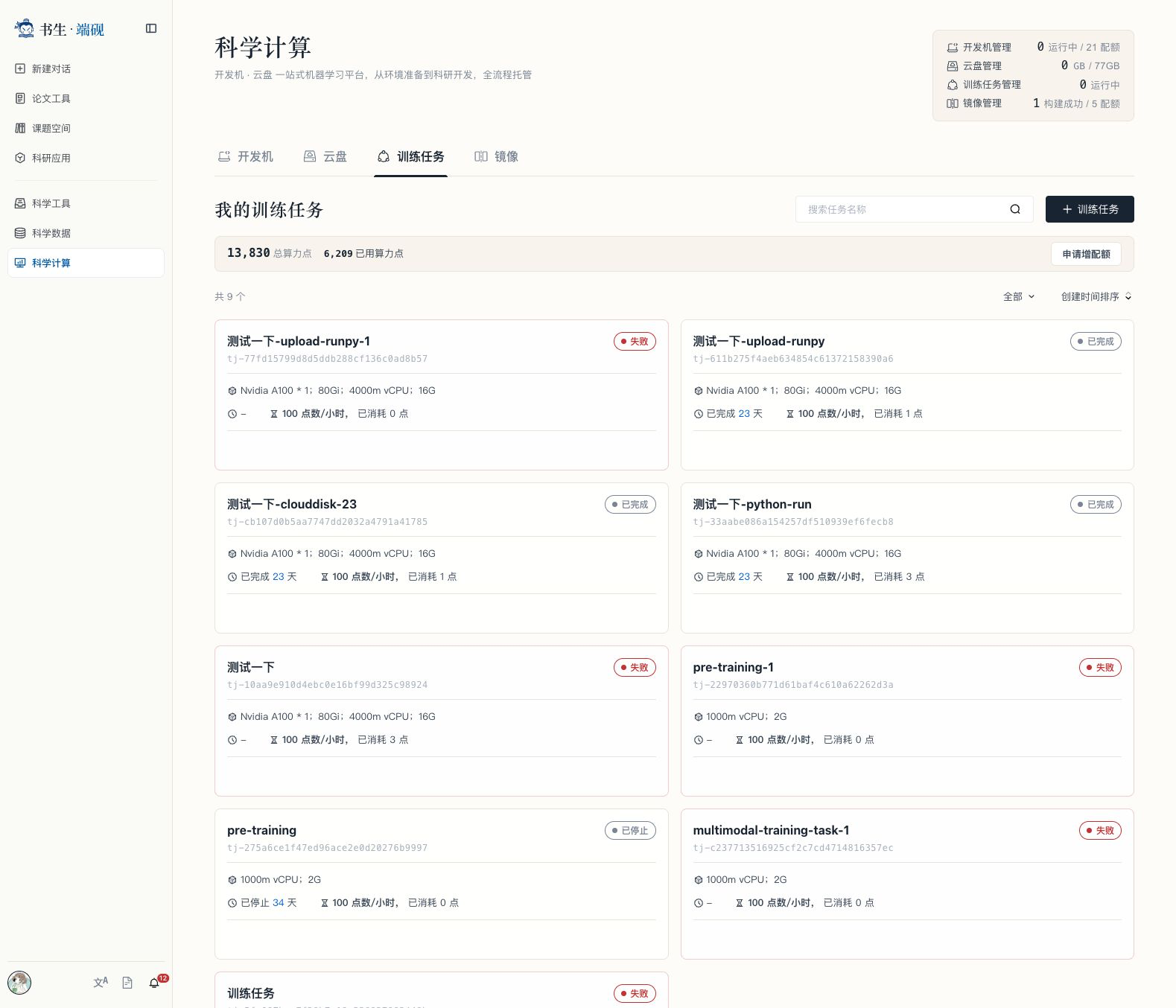Click the 6,209 已用算力点 value
Viewport: 1176px width, 1008px height.
point(363,254)
